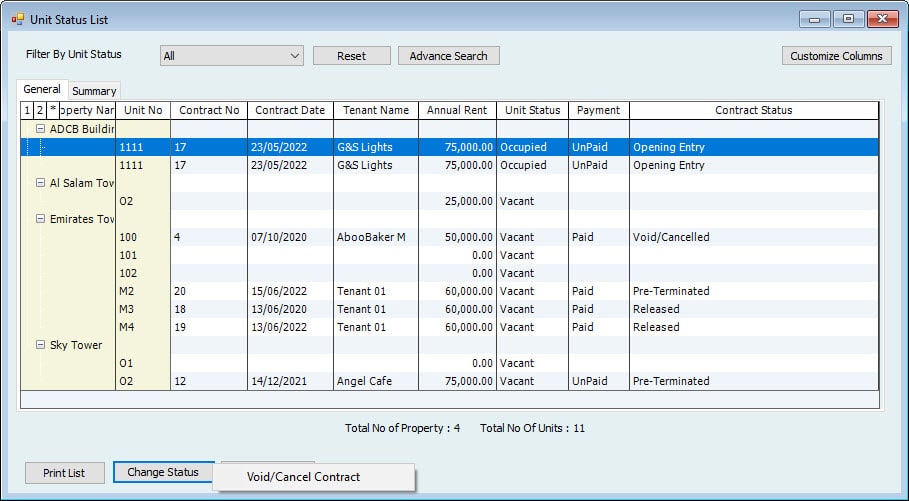Collapse the Al Salam Tower group

(x=40, y=183)
